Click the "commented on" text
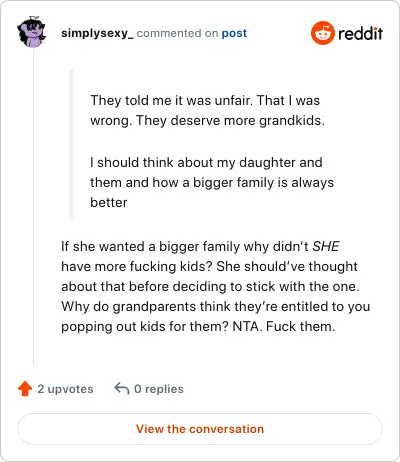Viewport: 400px width, 462px height. [178, 33]
